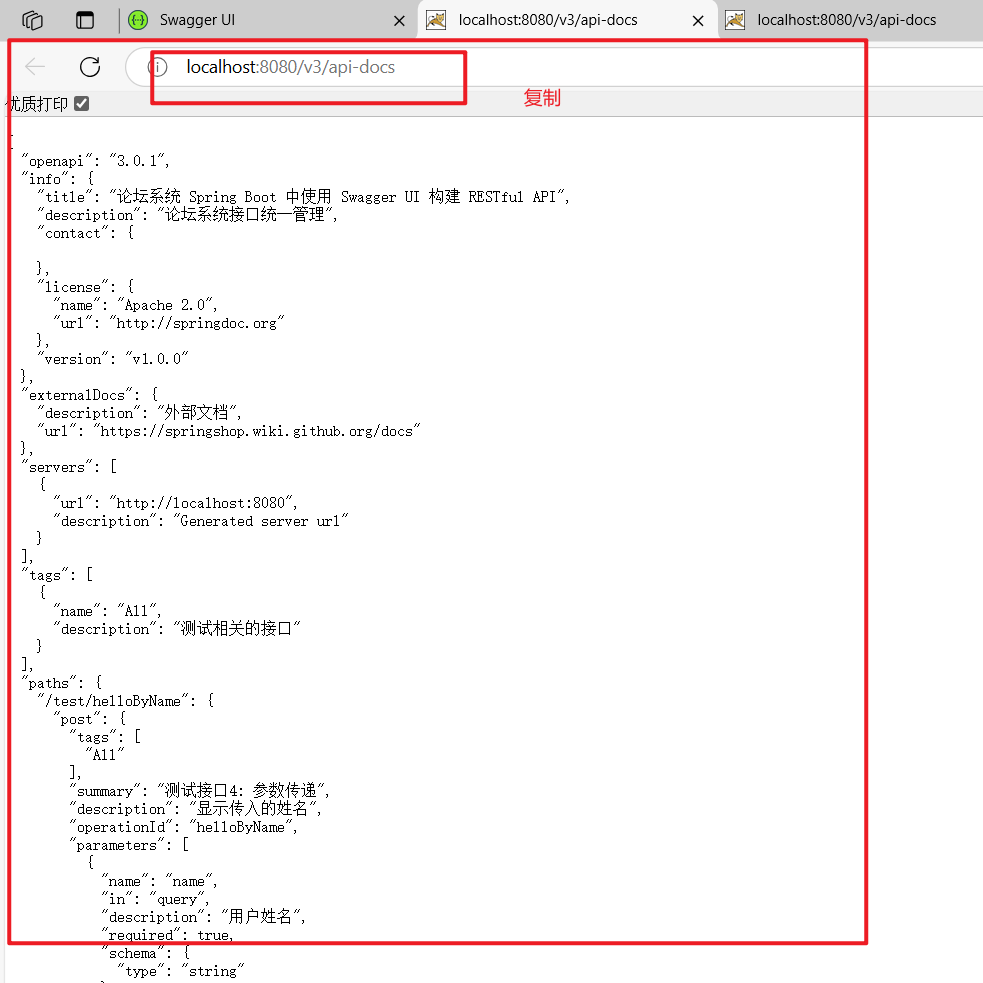
Task: Switch to the third api-docs tab
Action: [846, 20]
